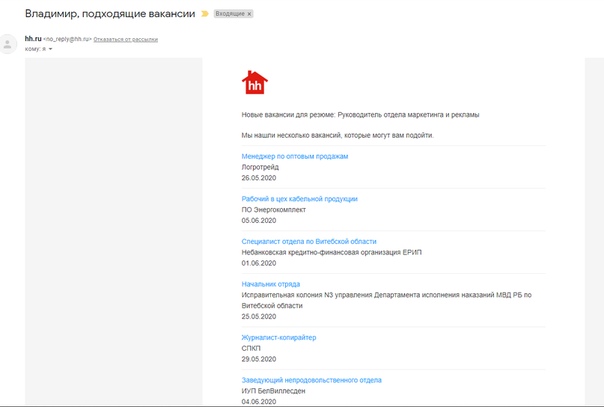Screen dimensions: 604x407
Task: Open vacancy Менеджер по оптовым продажам
Action: (295, 156)
